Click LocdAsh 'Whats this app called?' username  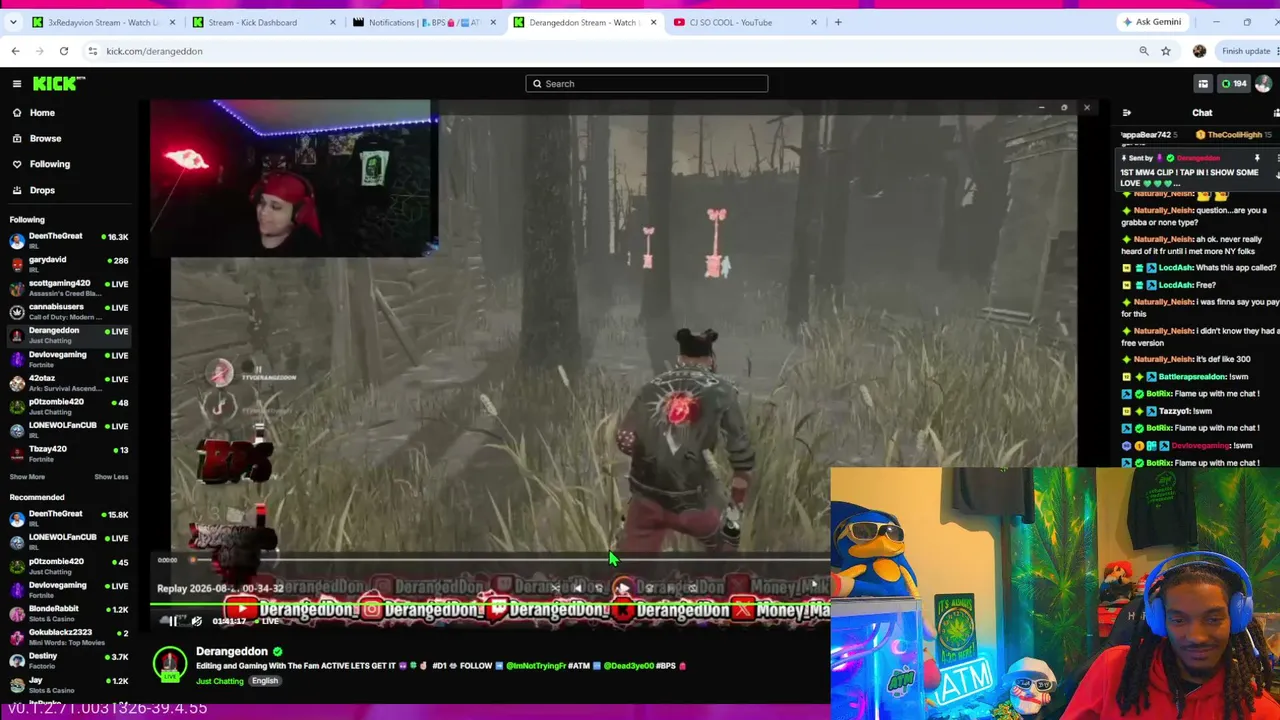pyautogui.click(x=1176, y=268)
